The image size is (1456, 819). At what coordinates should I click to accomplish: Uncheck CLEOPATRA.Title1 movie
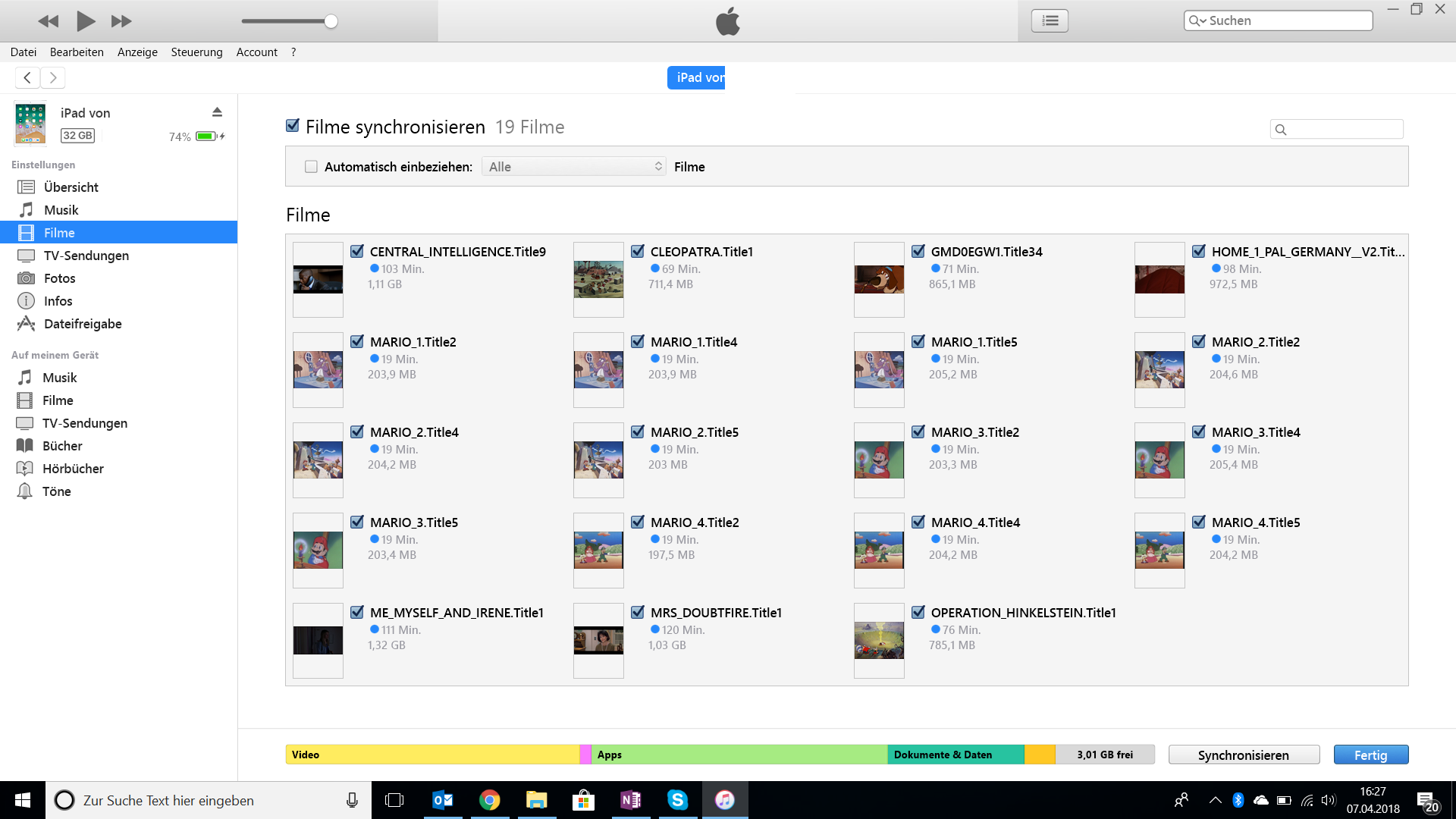coord(638,251)
